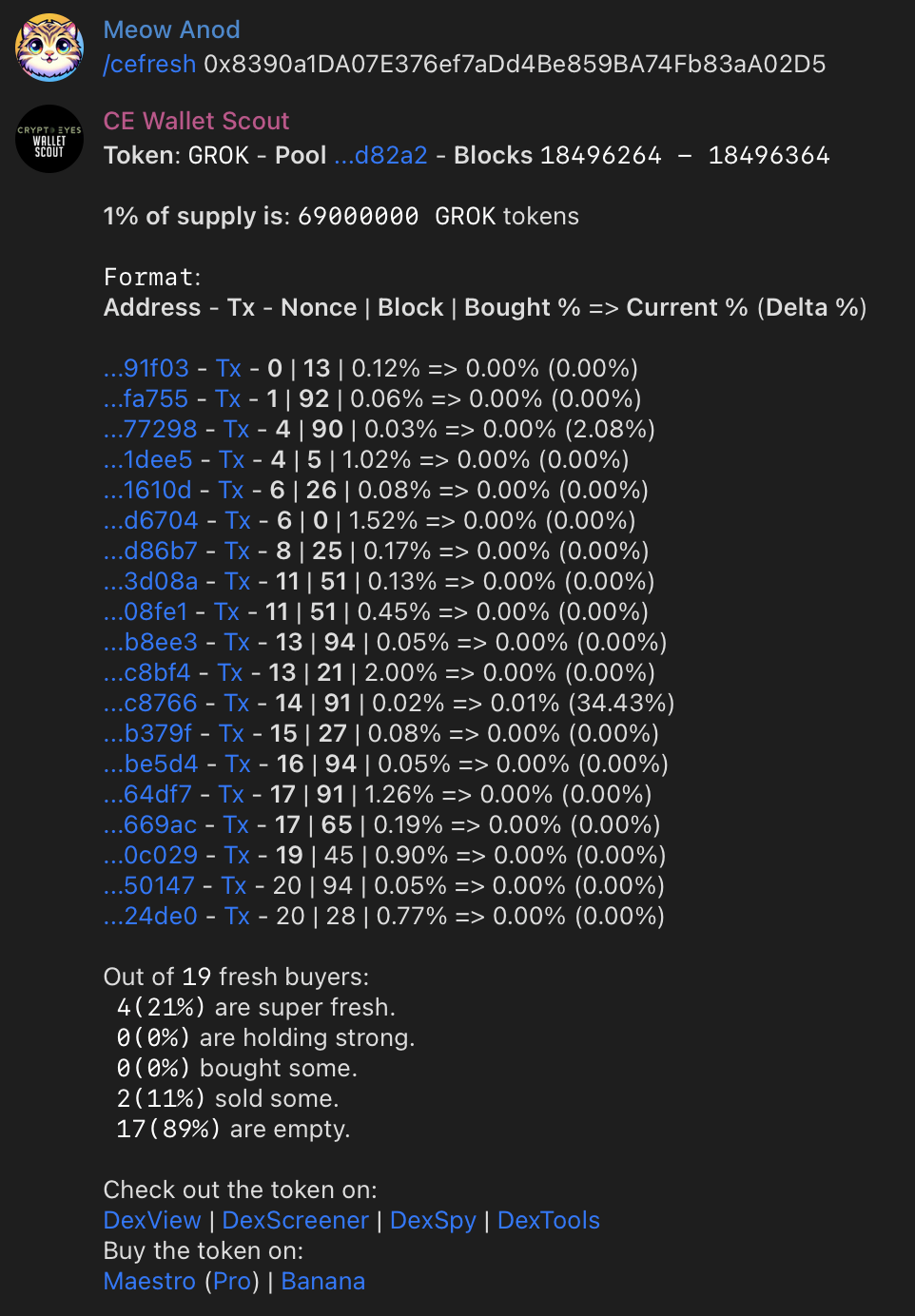Image resolution: width=915 pixels, height=1316 pixels.
Task: Open the Tx link for wallet ...24de0
Action: [237, 917]
